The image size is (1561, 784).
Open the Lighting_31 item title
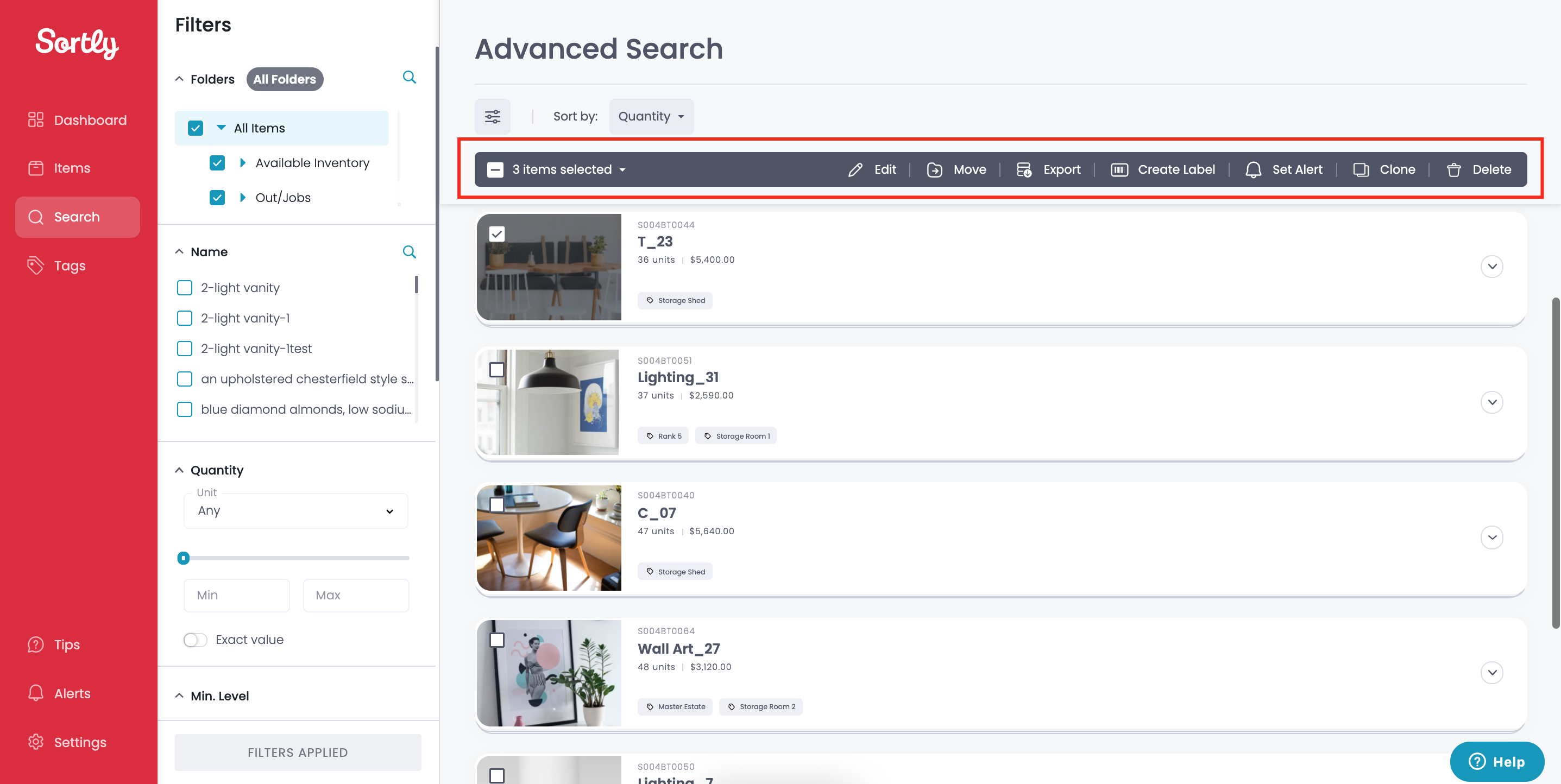click(678, 377)
